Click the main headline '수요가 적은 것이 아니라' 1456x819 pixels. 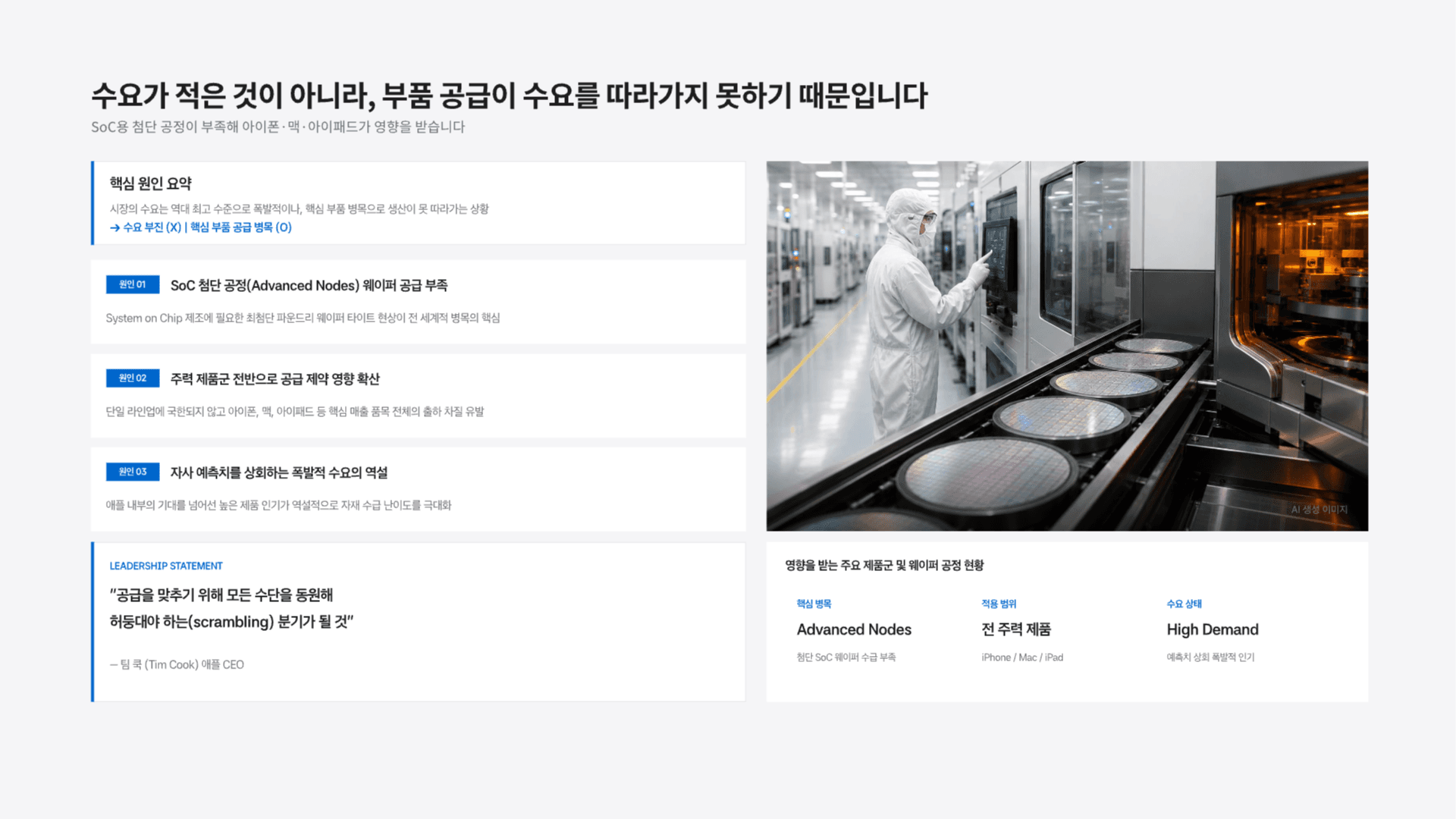(x=510, y=96)
